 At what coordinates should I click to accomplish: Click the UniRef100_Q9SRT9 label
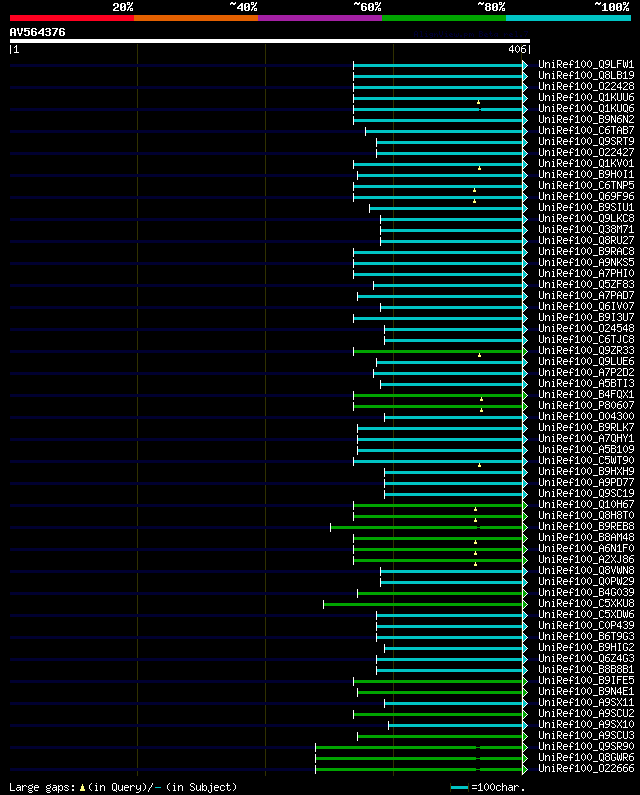586,141
